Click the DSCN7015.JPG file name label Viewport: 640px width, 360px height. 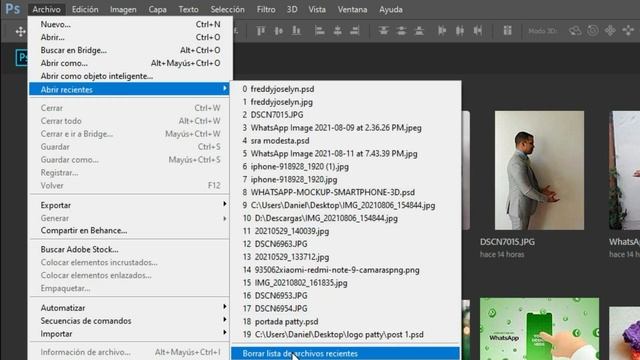(x=507, y=242)
